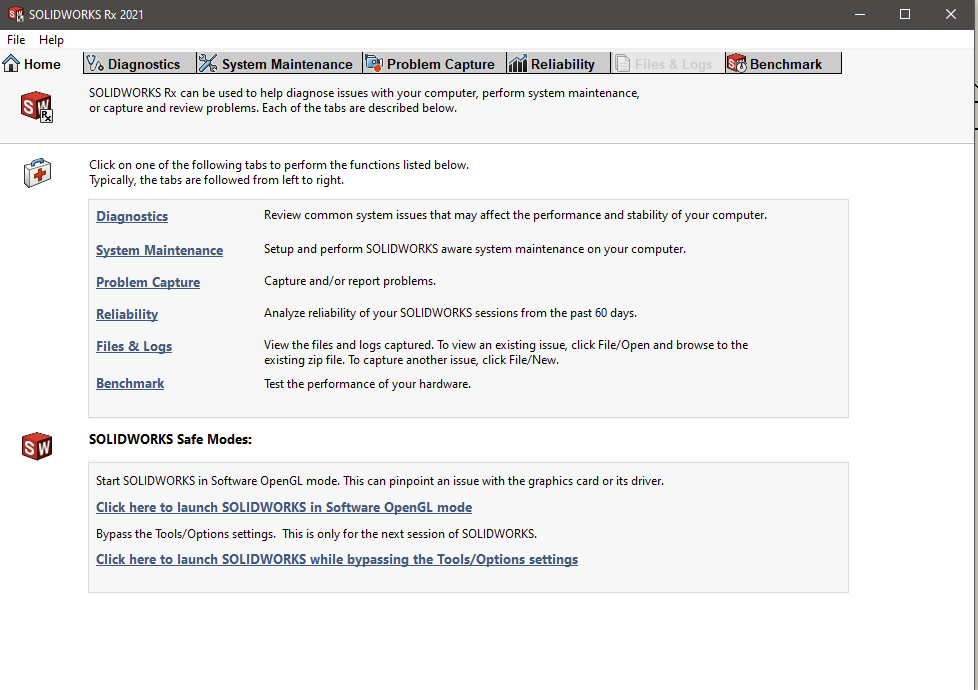978x690 pixels.
Task: Click the stopwatch icon on the Benchmark tab
Action: click(737, 64)
